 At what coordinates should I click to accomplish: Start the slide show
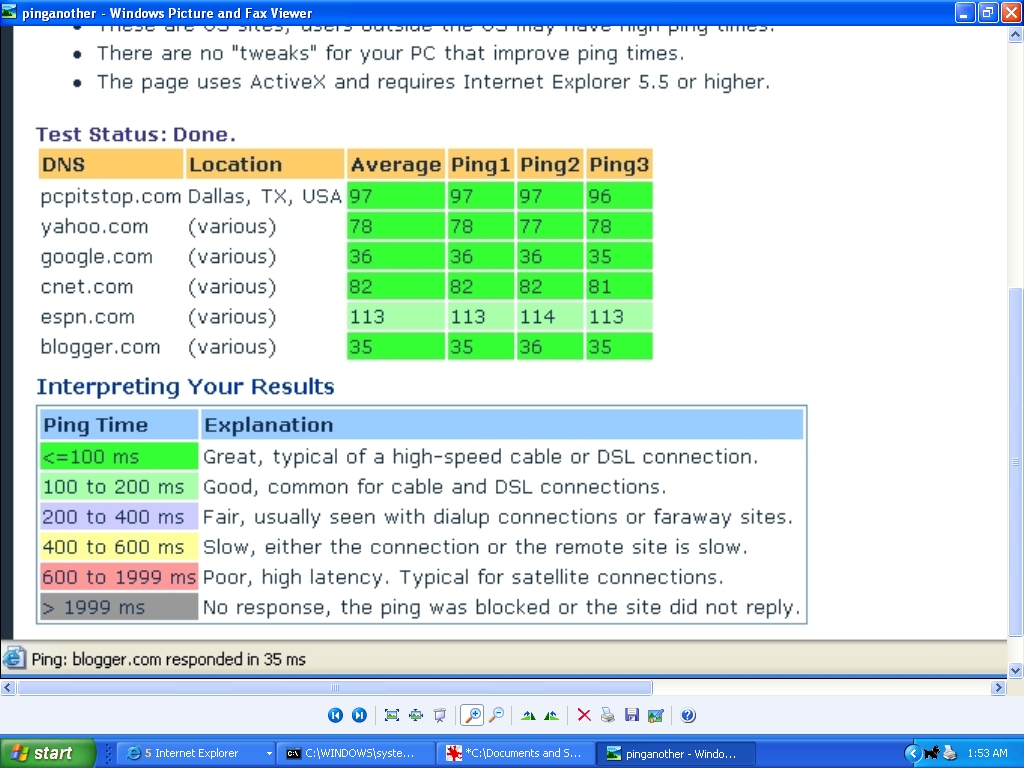(440, 715)
